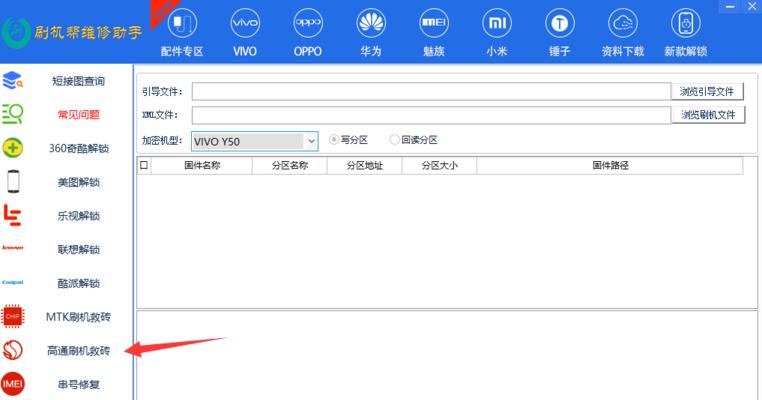Click the 美图解锁 phone icon
Screen dimensions: 762x400
click(13, 182)
